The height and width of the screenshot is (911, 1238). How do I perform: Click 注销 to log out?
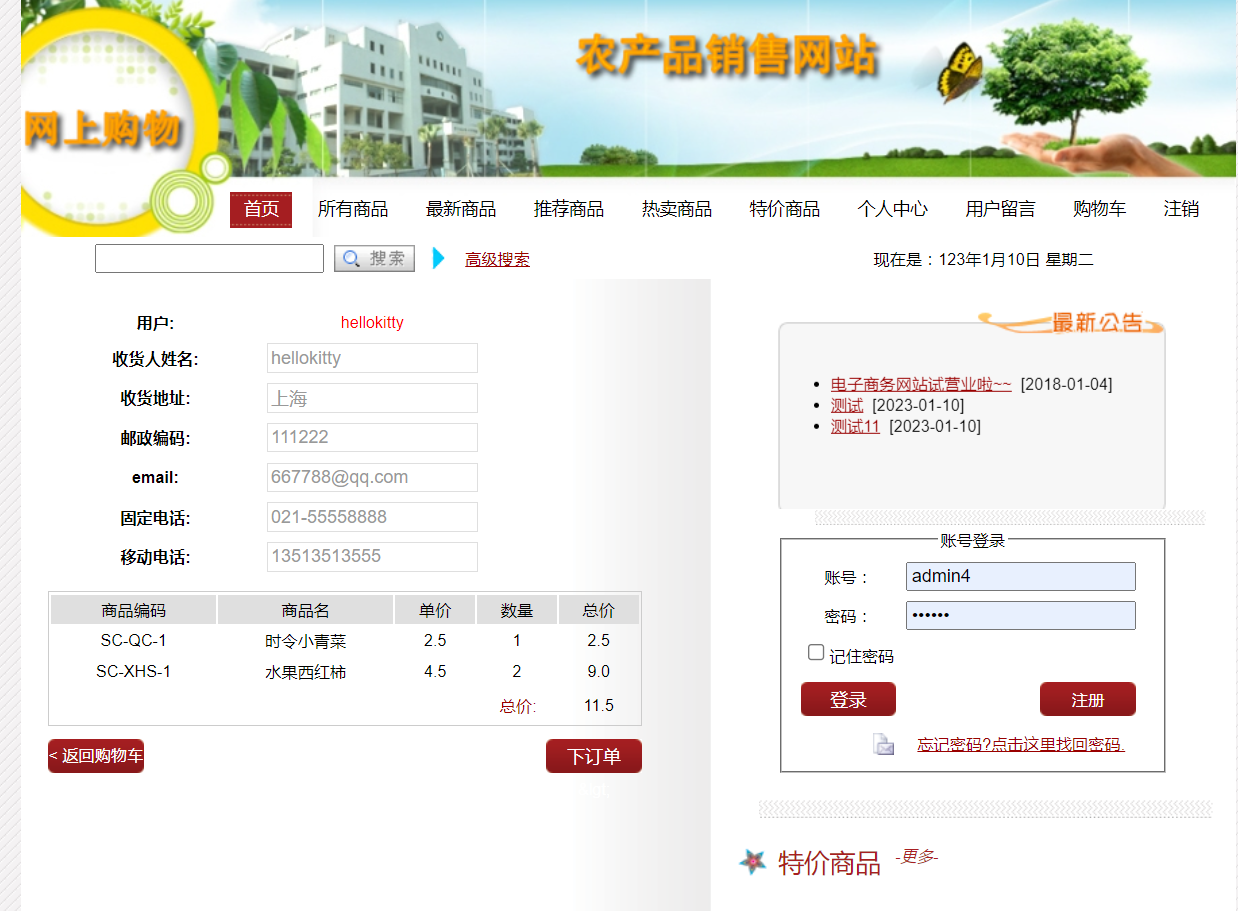click(x=1181, y=209)
